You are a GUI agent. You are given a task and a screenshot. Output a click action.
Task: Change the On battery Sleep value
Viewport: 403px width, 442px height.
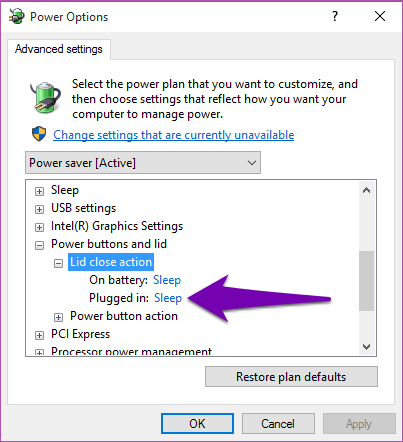167,280
